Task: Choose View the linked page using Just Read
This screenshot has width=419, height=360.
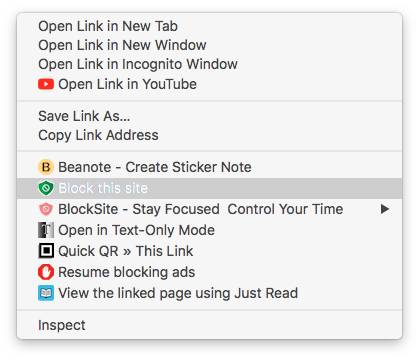Action: tap(209, 293)
